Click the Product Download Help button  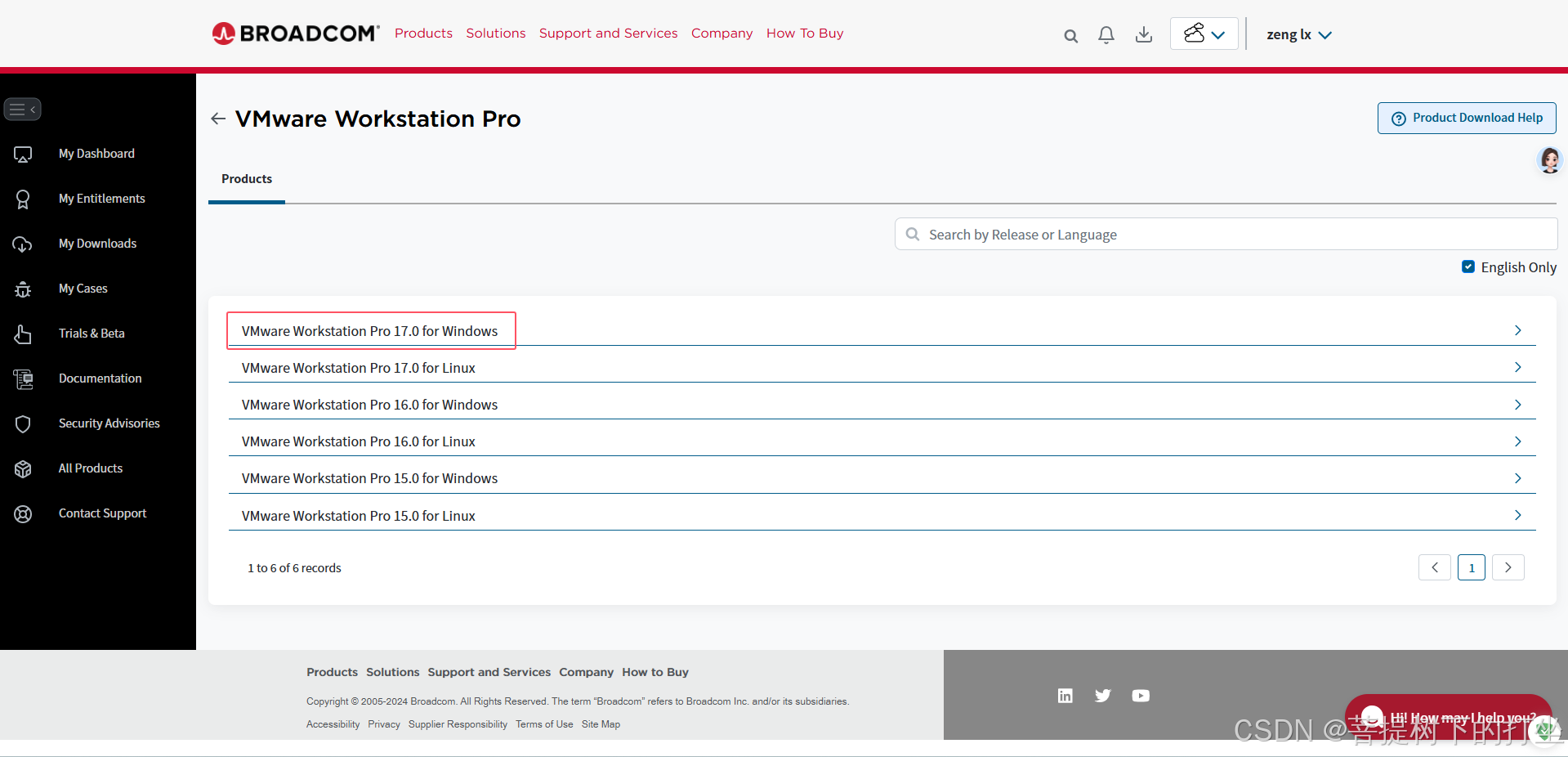tap(1465, 118)
